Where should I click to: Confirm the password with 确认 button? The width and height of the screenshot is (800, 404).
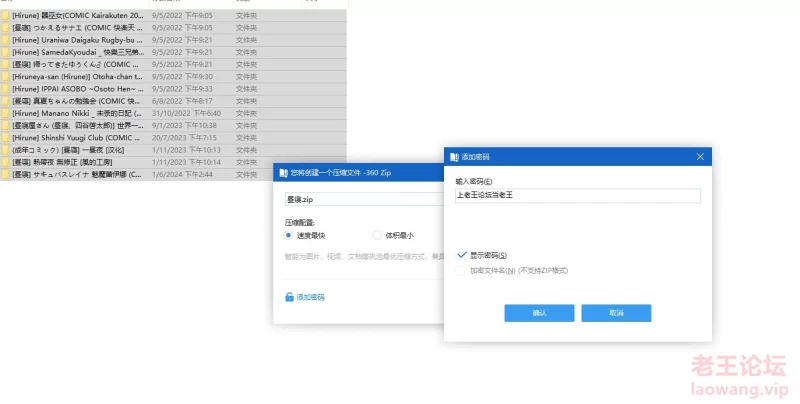click(x=539, y=313)
